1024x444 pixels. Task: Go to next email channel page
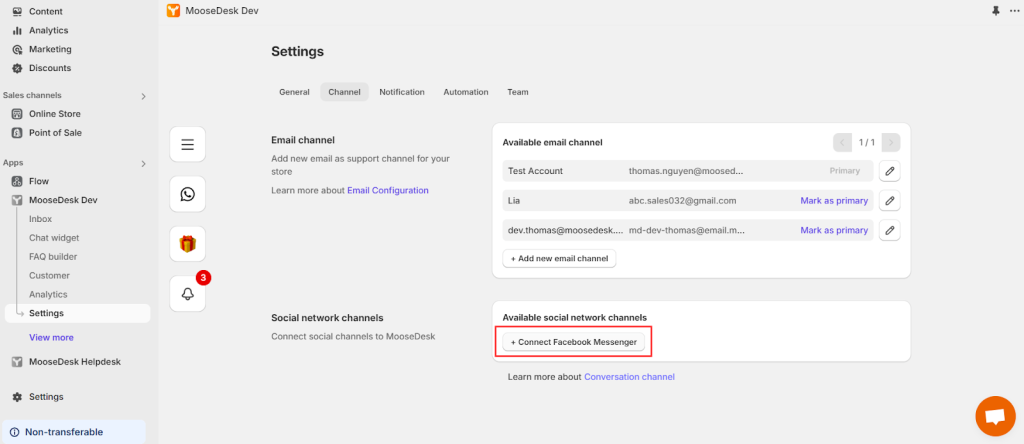(x=890, y=142)
